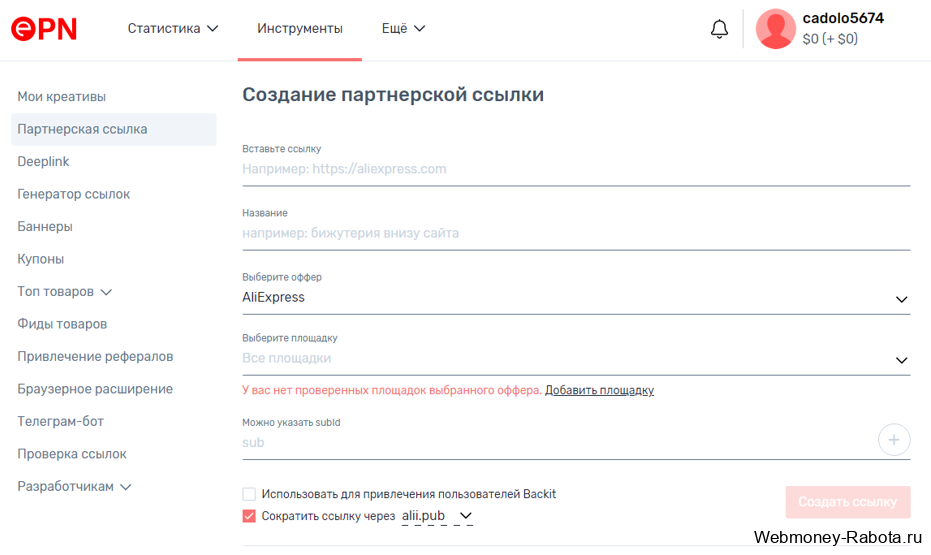Viewport: 931px width, 555px height.
Task: Expand Разработчикам submenu
Action: click(x=74, y=487)
